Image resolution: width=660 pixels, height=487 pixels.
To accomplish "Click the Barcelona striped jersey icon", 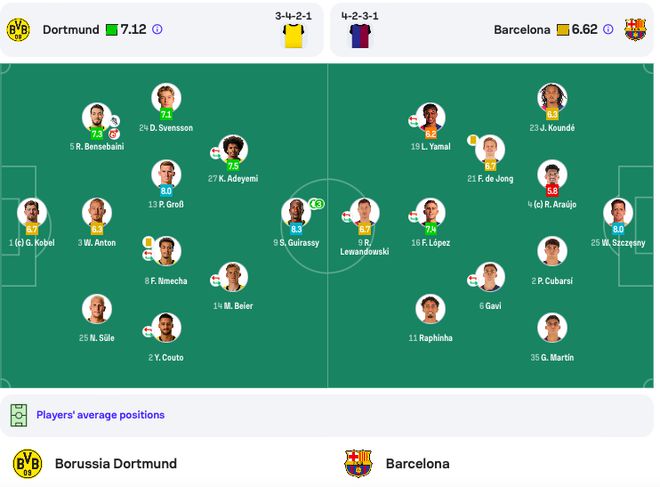I will 360,36.
